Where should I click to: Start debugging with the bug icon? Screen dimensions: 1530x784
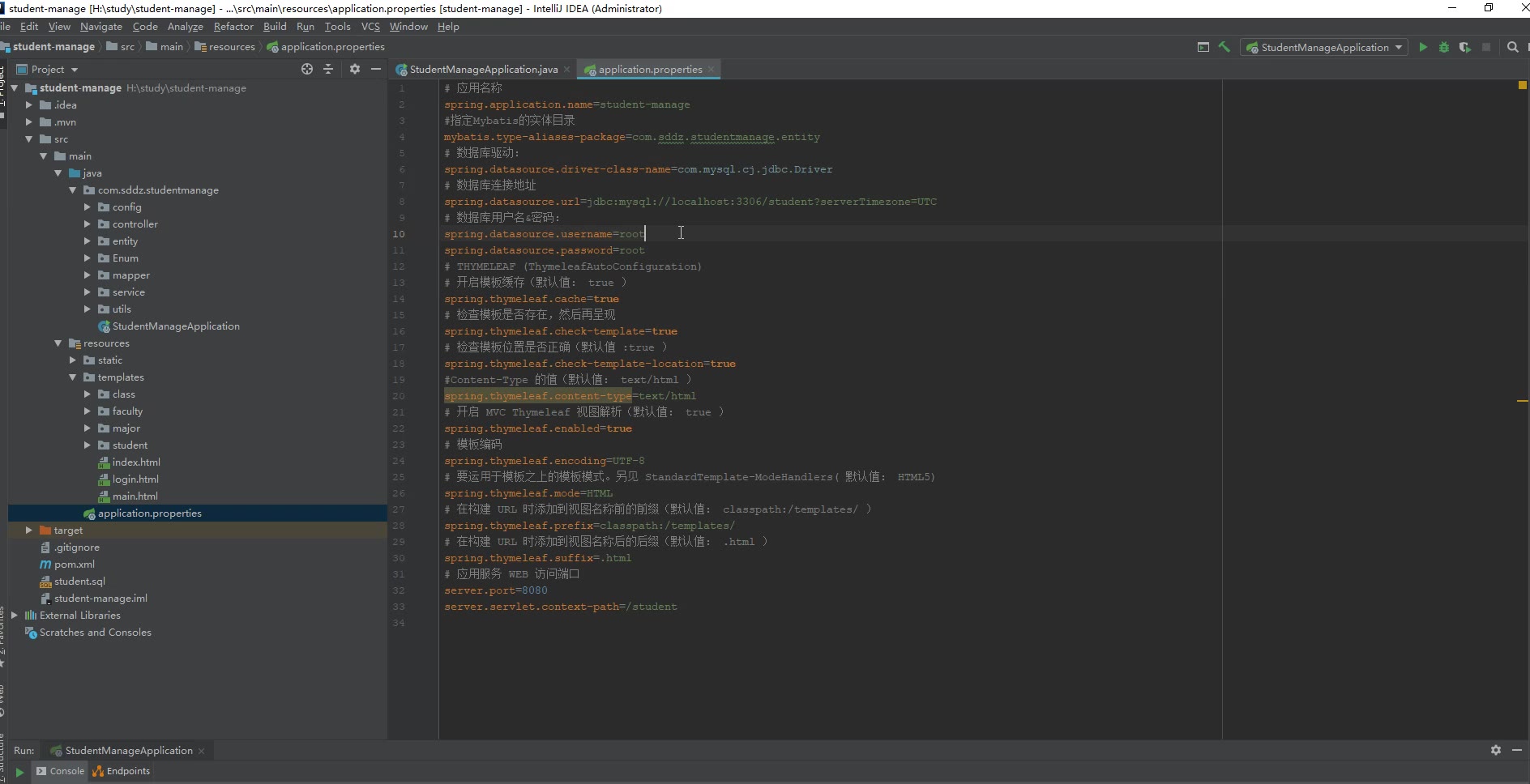[x=1443, y=48]
